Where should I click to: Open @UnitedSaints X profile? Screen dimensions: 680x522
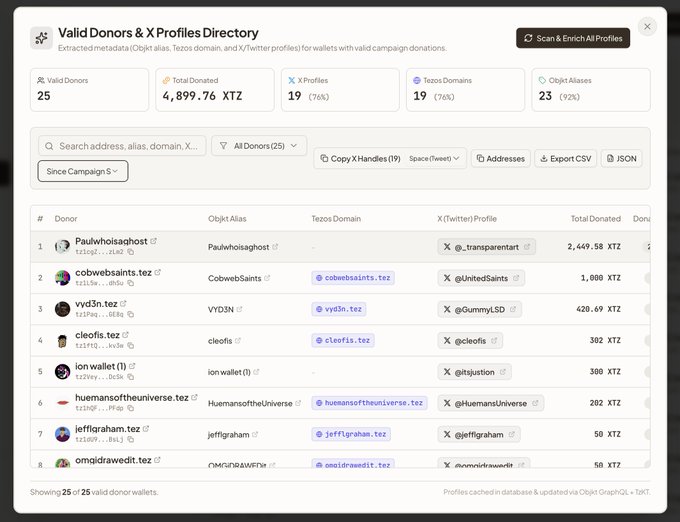pyautogui.click(x=481, y=278)
